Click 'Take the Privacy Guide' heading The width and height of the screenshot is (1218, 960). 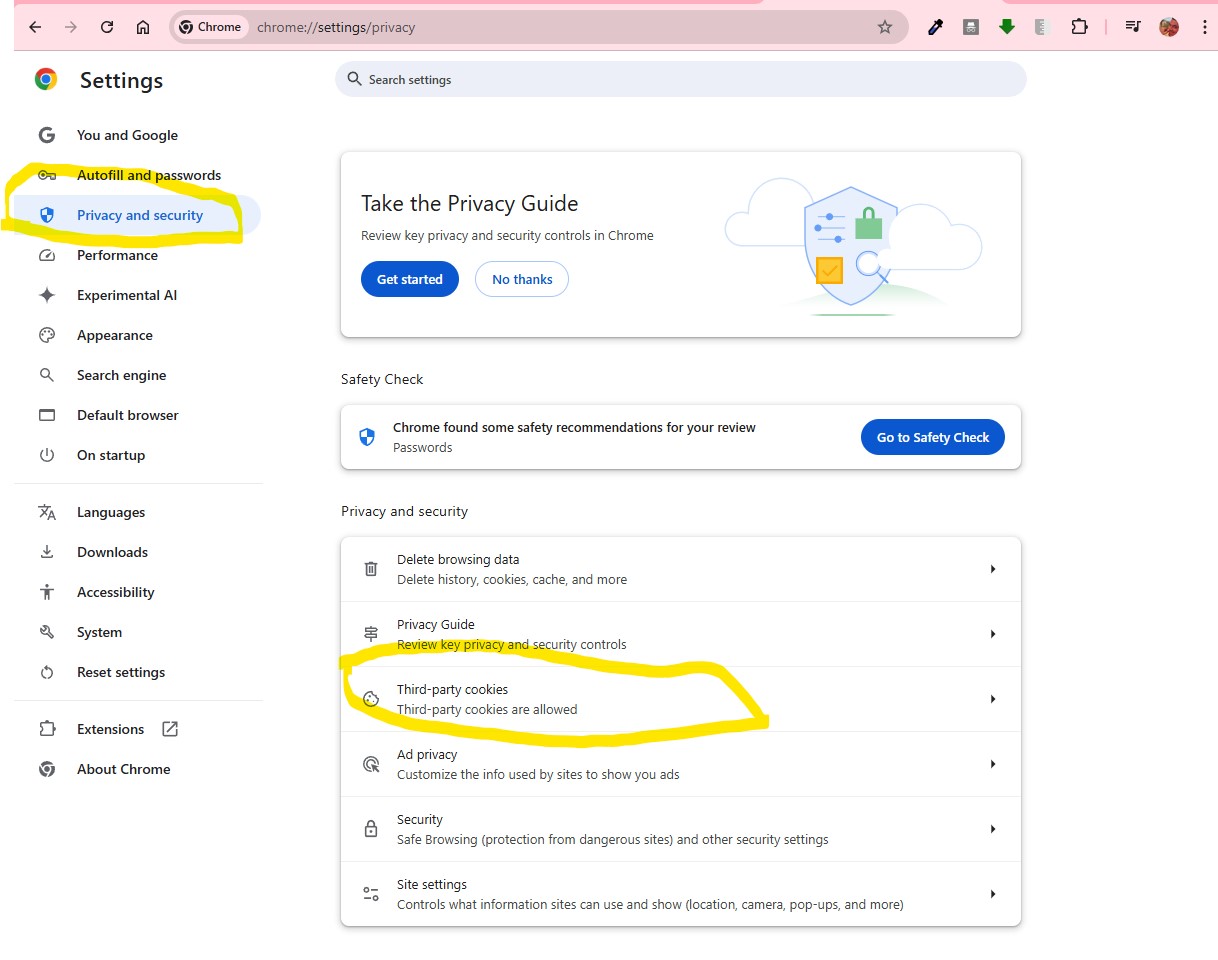(470, 203)
